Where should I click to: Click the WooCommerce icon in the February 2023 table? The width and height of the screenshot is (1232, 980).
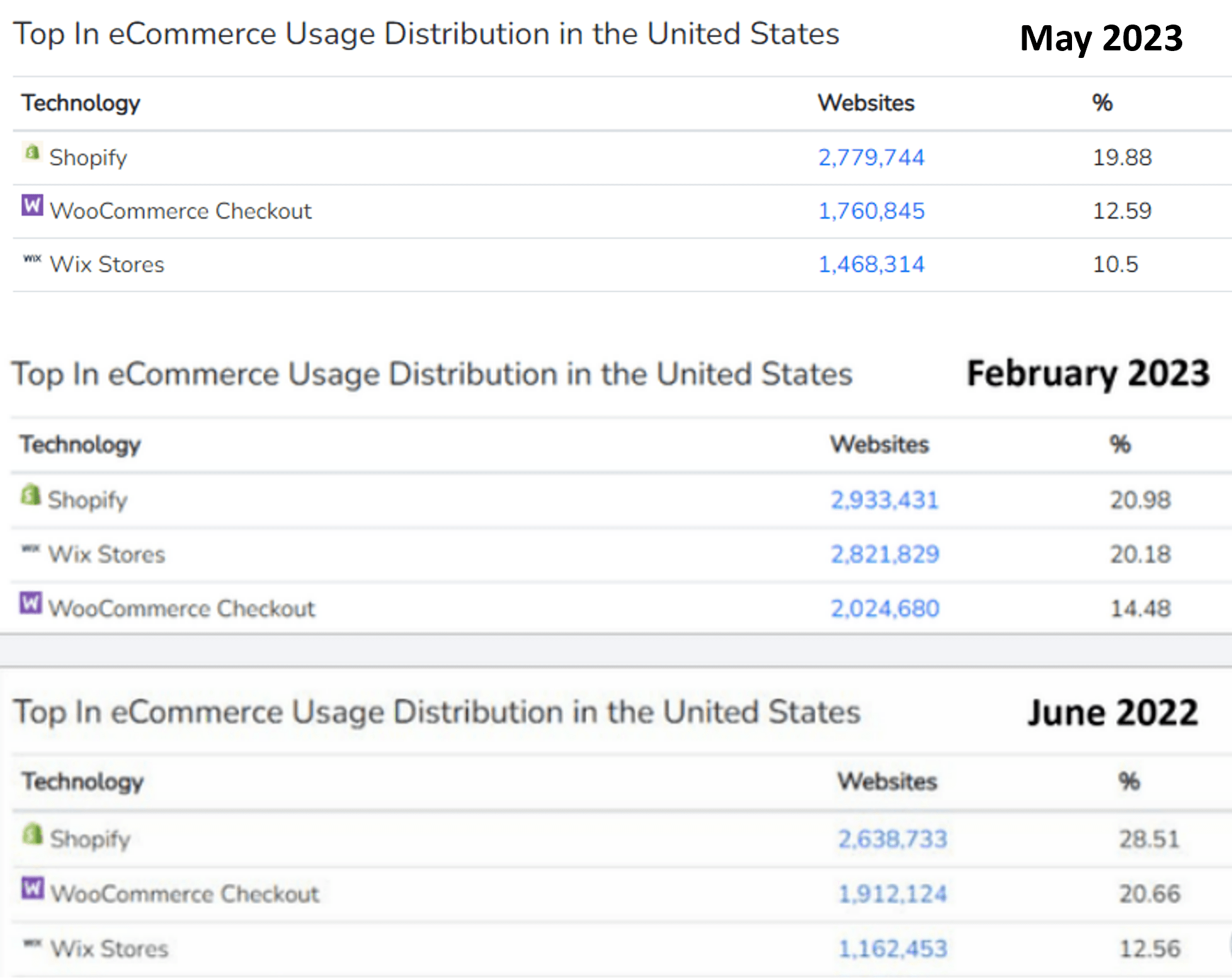click(x=30, y=603)
